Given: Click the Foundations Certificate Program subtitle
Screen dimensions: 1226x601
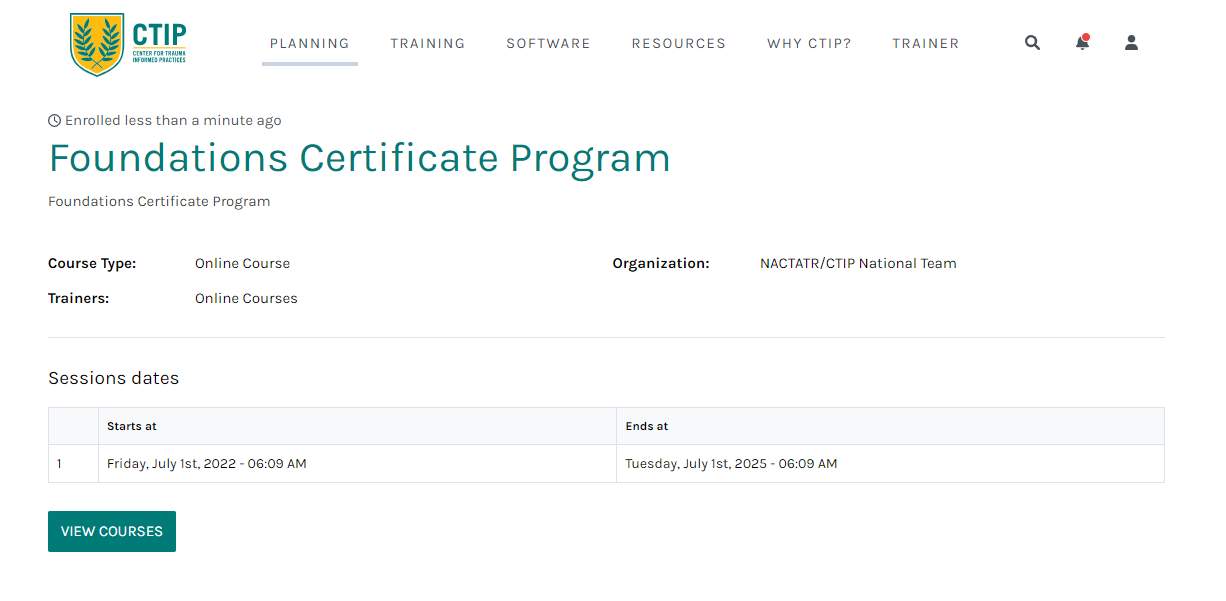Looking at the screenshot, I should pyautogui.click(x=159, y=201).
